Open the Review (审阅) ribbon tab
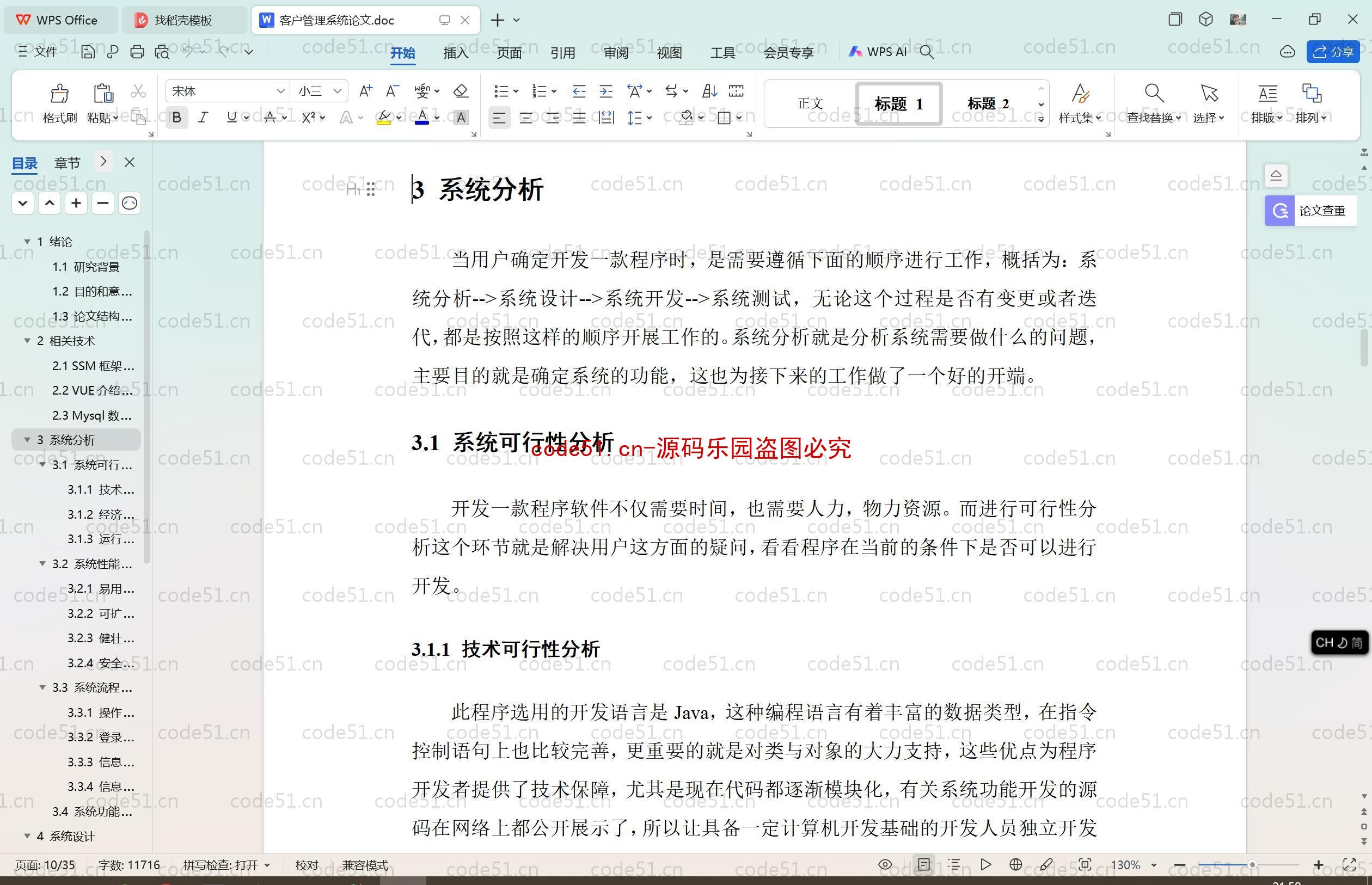Screen dimensions: 1372x885 click(616, 53)
